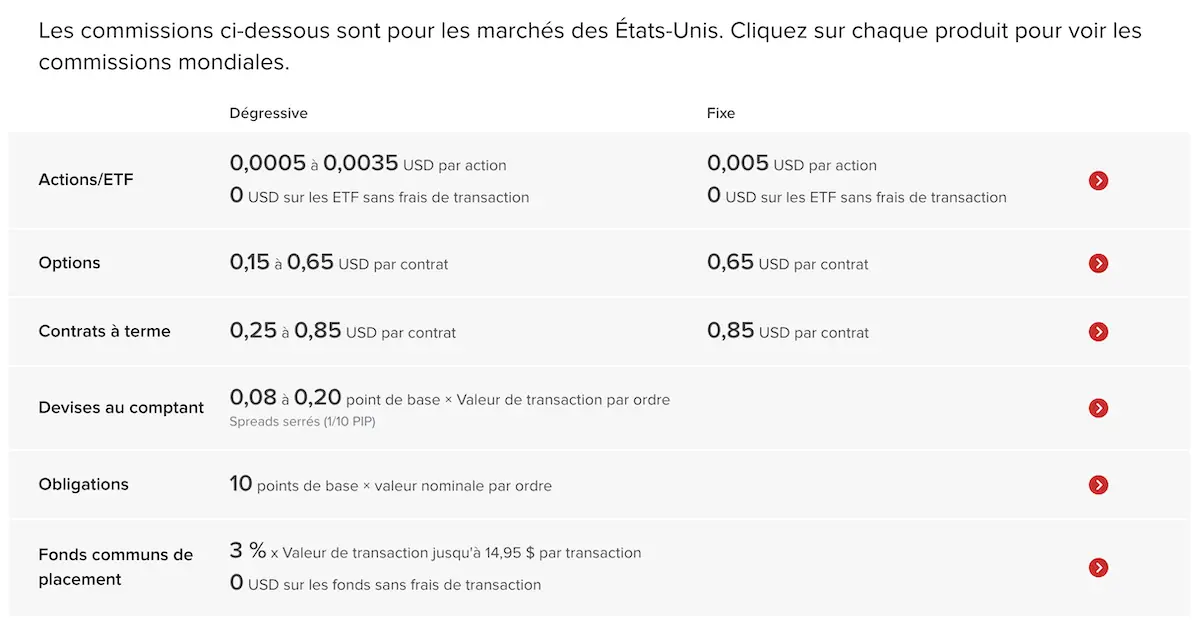Viewport: 1200px width, 639px height.
Task: Click the 0,0005 à 0,0035 USD par action rate
Action: (368, 163)
